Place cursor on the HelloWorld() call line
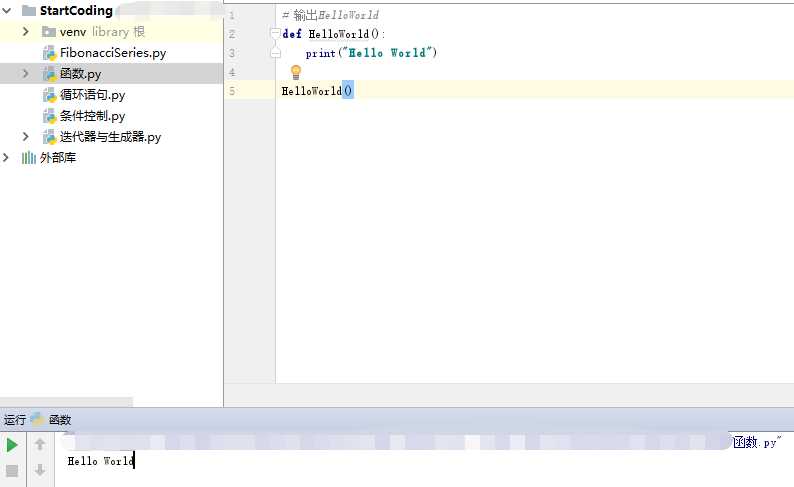This screenshot has height=487, width=794. [317, 91]
